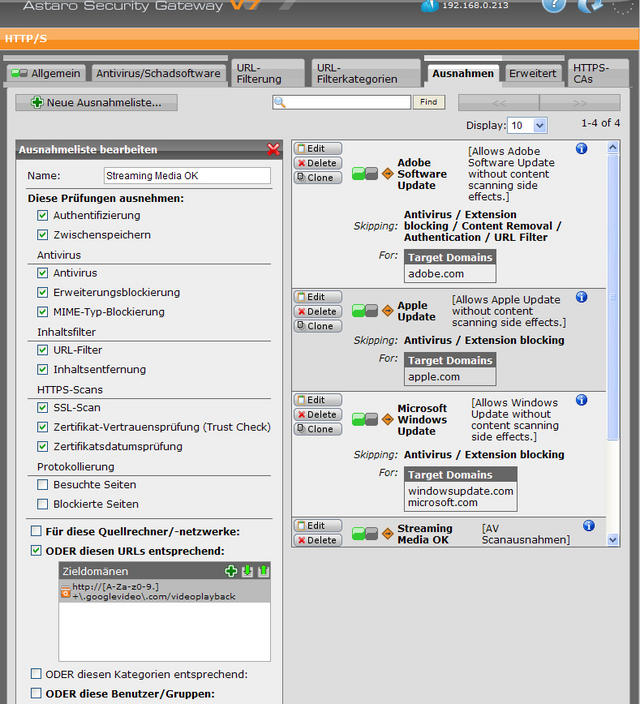The image size is (640, 704).
Task: Click the magnifier icon in search field
Action: click(x=279, y=102)
